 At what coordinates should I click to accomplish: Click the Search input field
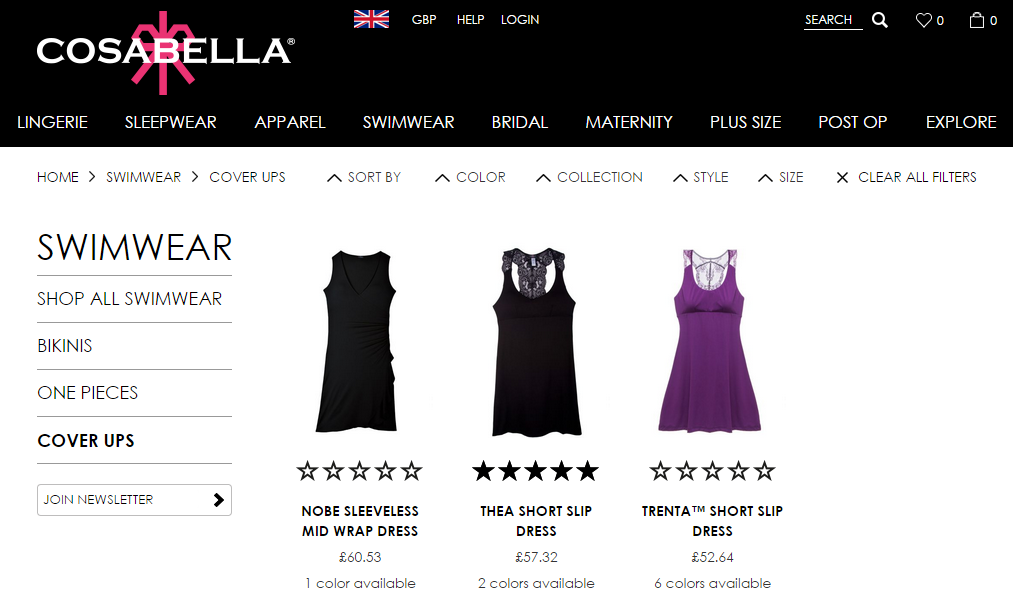(833, 20)
